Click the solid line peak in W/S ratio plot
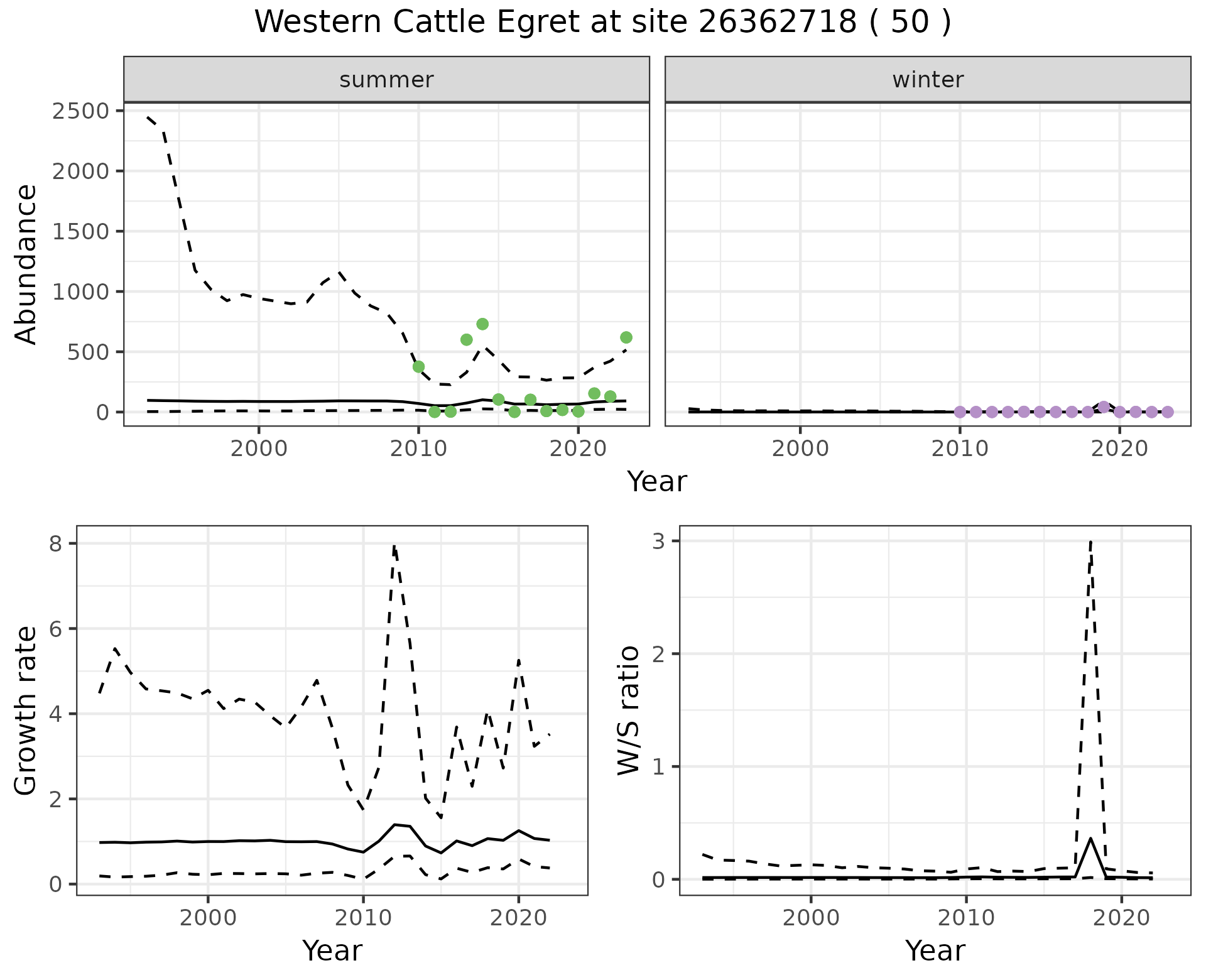This screenshot has width=1206, height=980. (1091, 838)
